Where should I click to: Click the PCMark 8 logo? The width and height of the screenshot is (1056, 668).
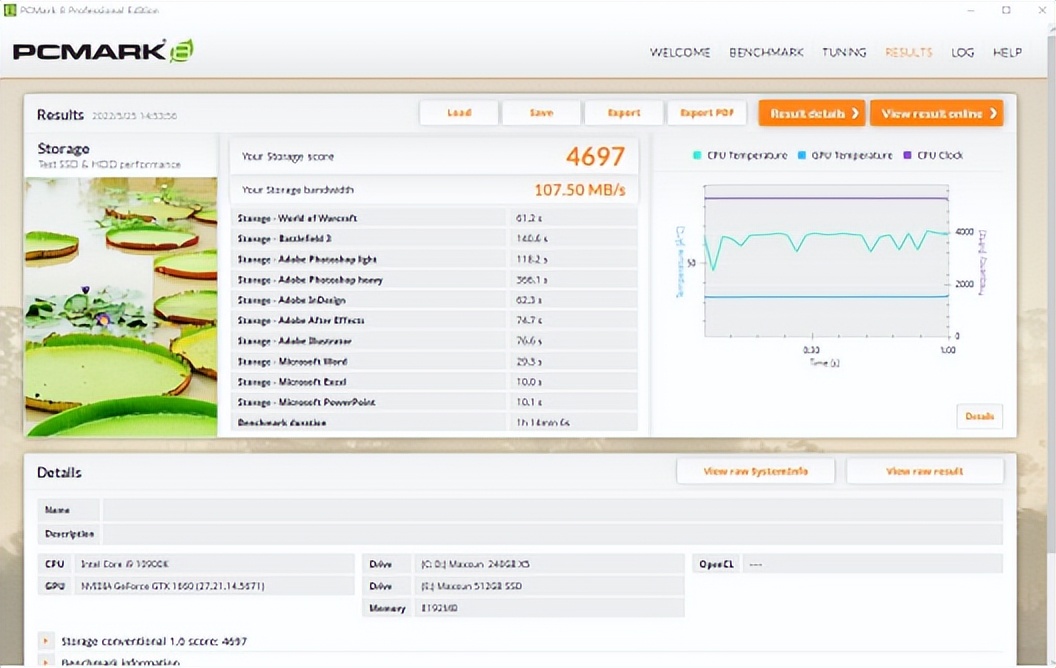click(102, 51)
